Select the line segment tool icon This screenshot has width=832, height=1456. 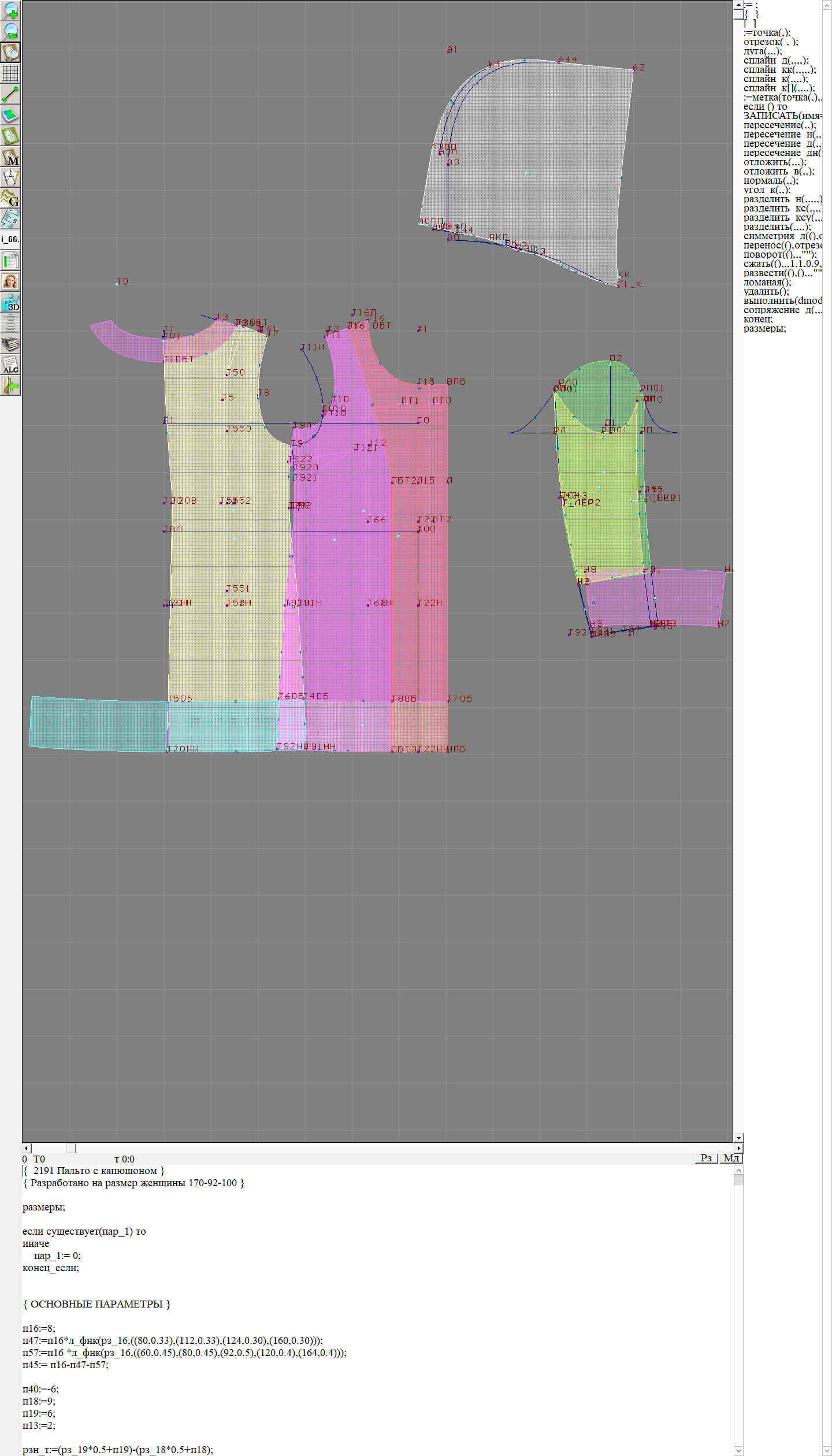coord(10,94)
